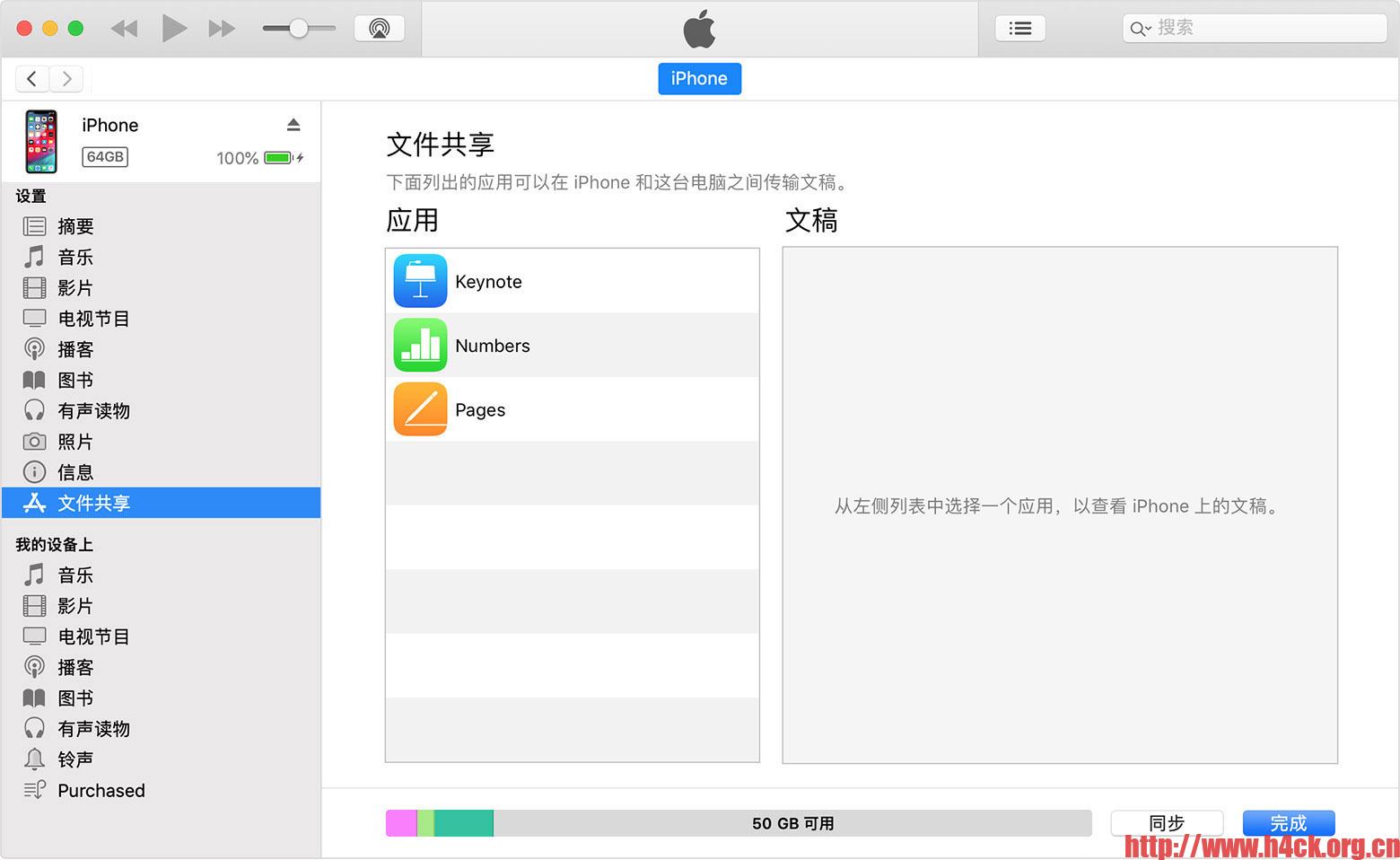
Task: Click the 完成 done button
Action: [x=1289, y=822]
